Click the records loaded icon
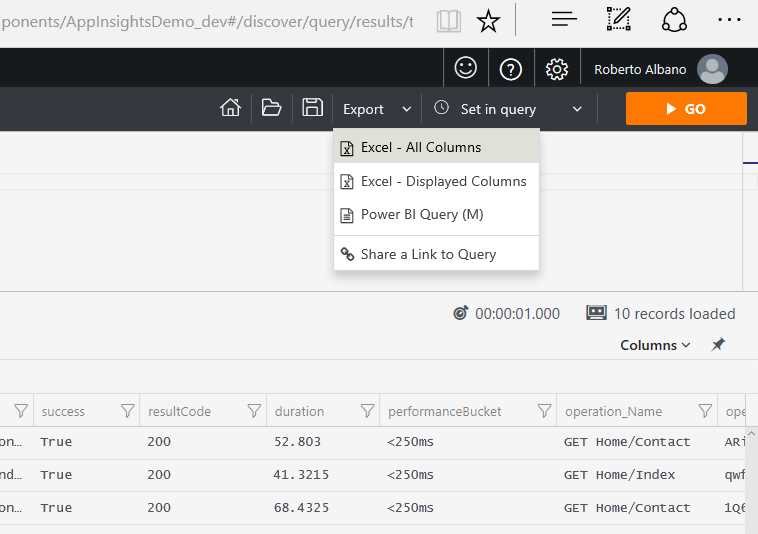Viewport: 758px width, 534px height. coord(596,313)
